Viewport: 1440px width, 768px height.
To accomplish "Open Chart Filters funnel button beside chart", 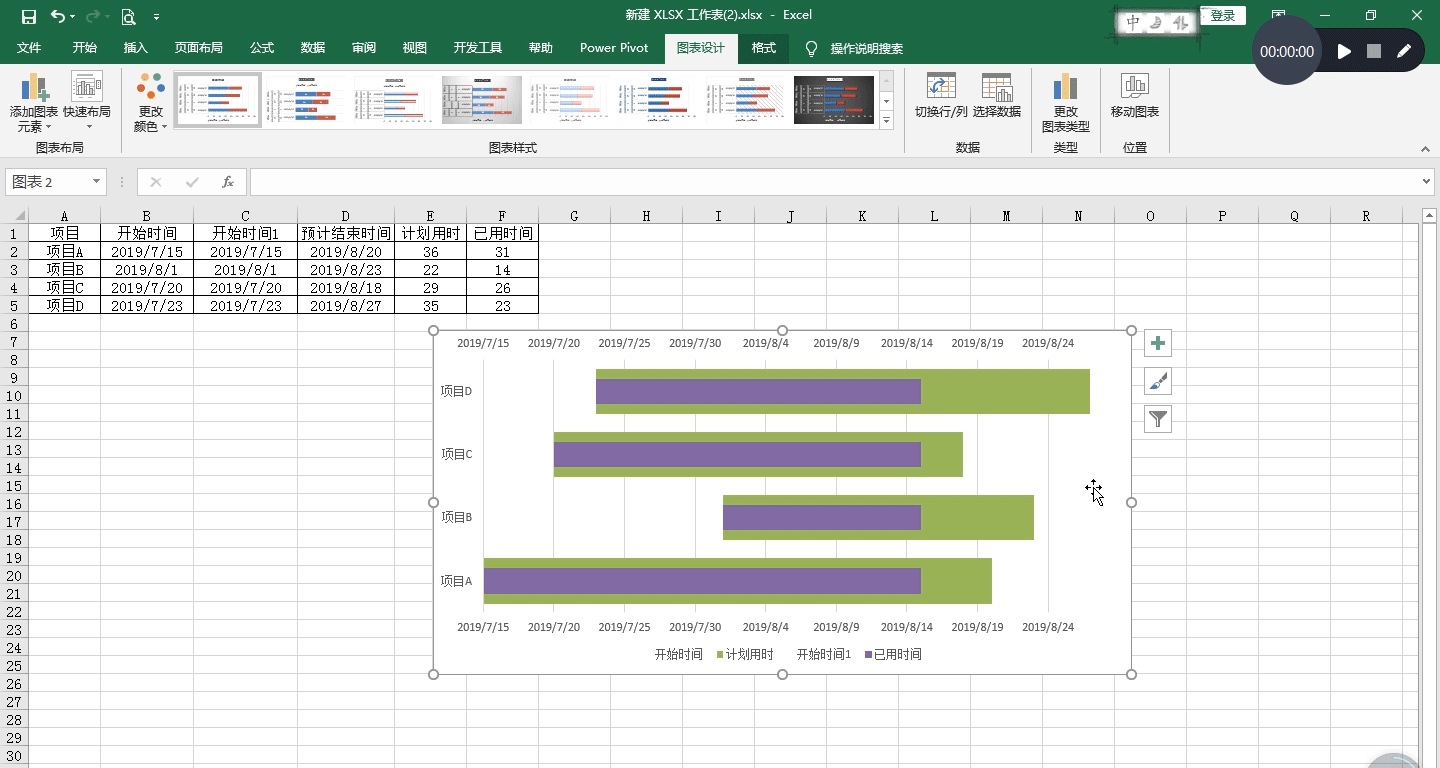I will [x=1158, y=419].
